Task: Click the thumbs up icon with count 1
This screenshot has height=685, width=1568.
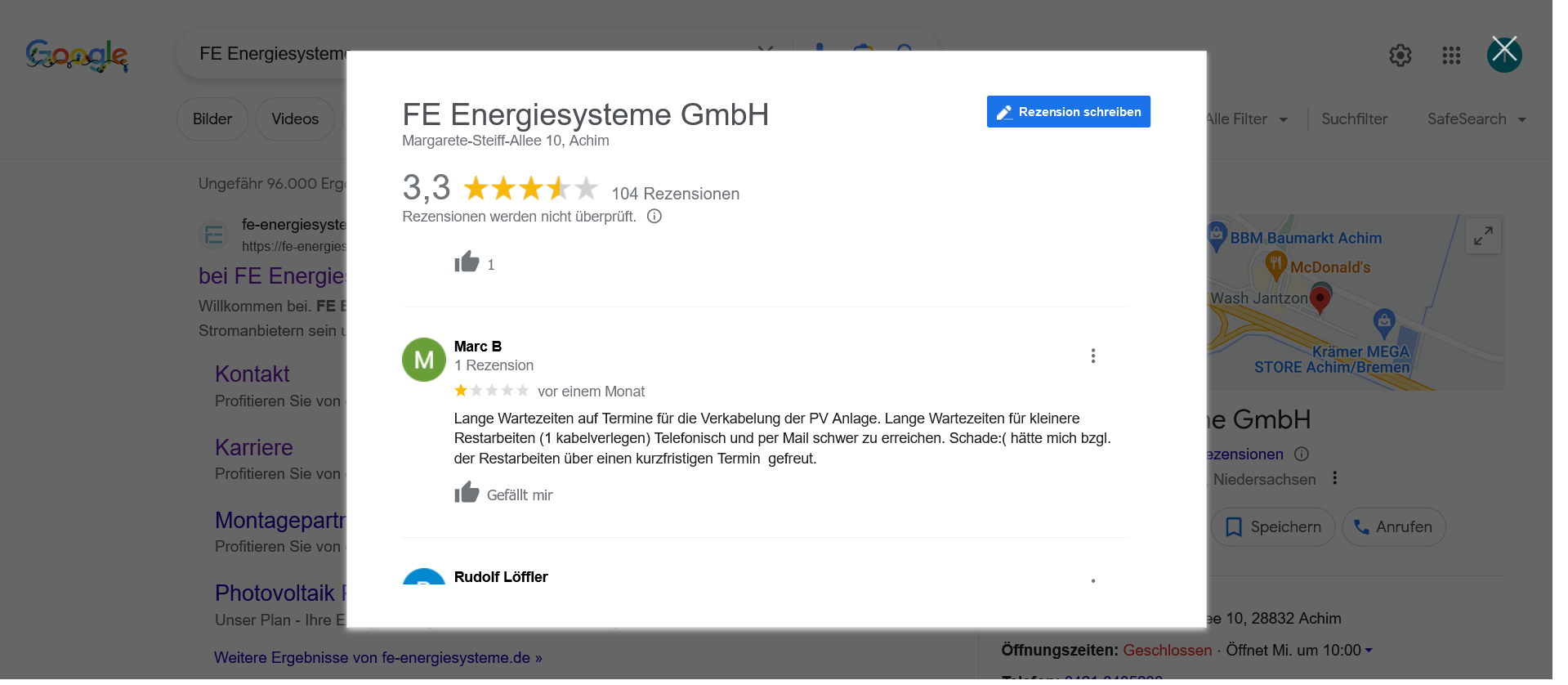Action: click(x=467, y=262)
